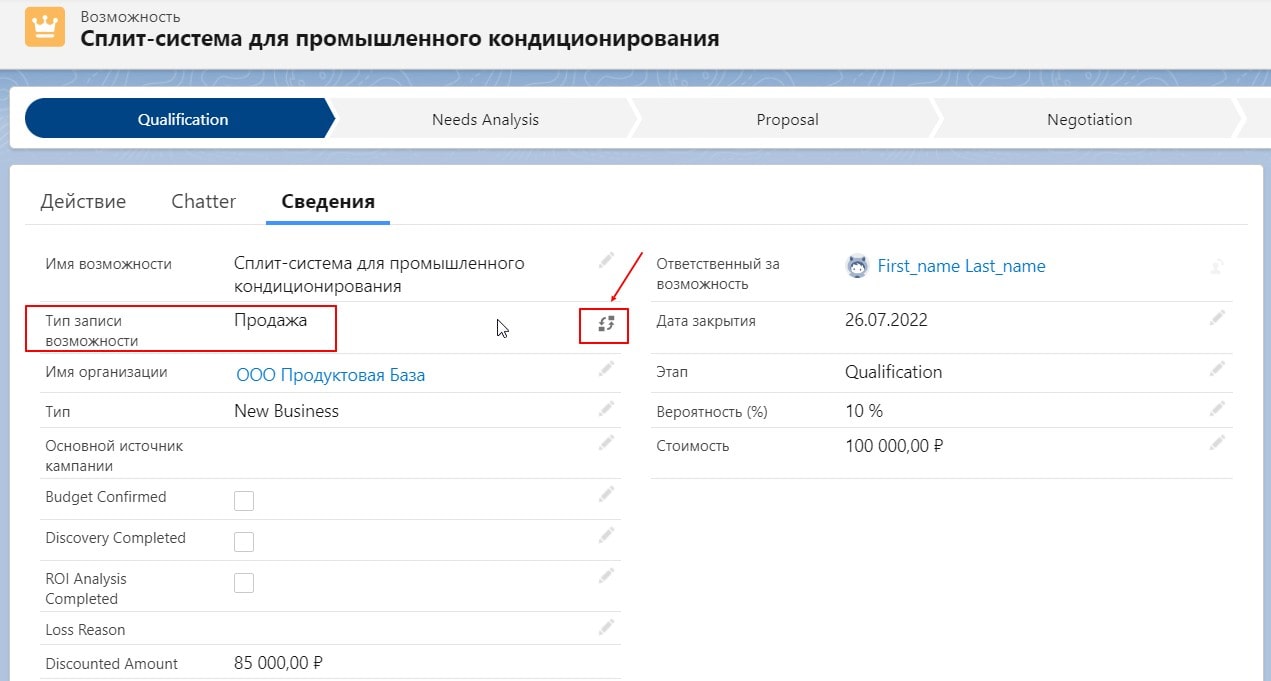Click pencil icon next to Budget Confirmed
Viewport: 1271px width, 681px height.
[606, 494]
